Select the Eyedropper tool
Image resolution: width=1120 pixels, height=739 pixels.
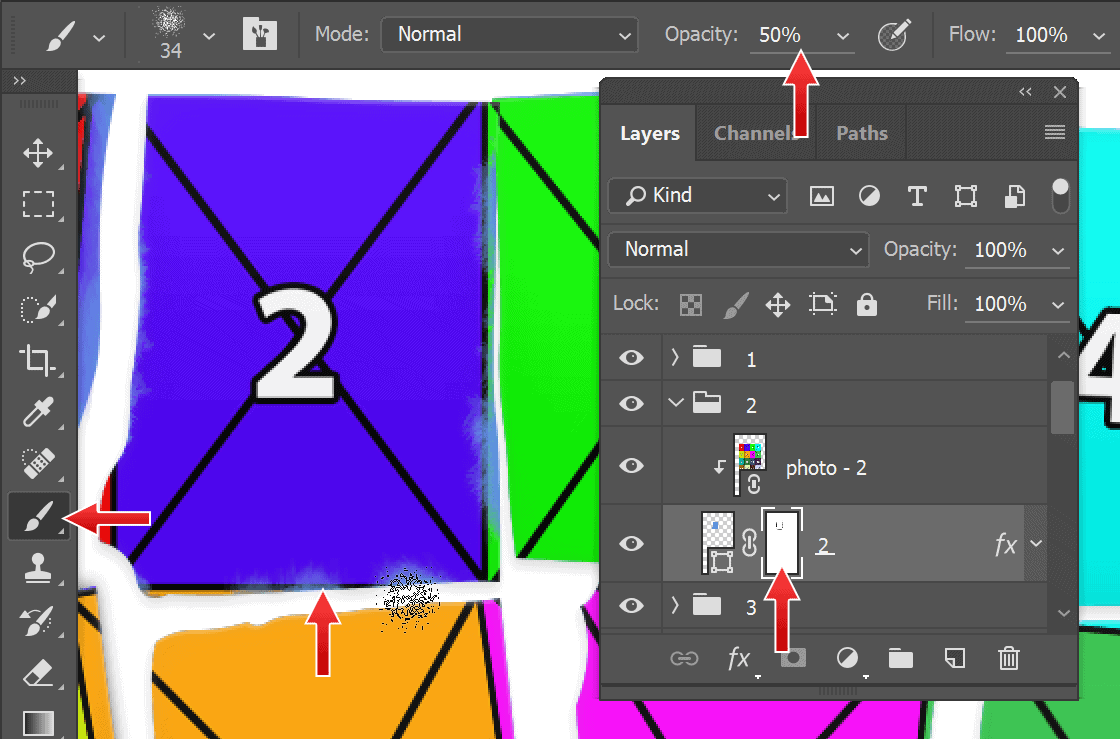click(38, 413)
